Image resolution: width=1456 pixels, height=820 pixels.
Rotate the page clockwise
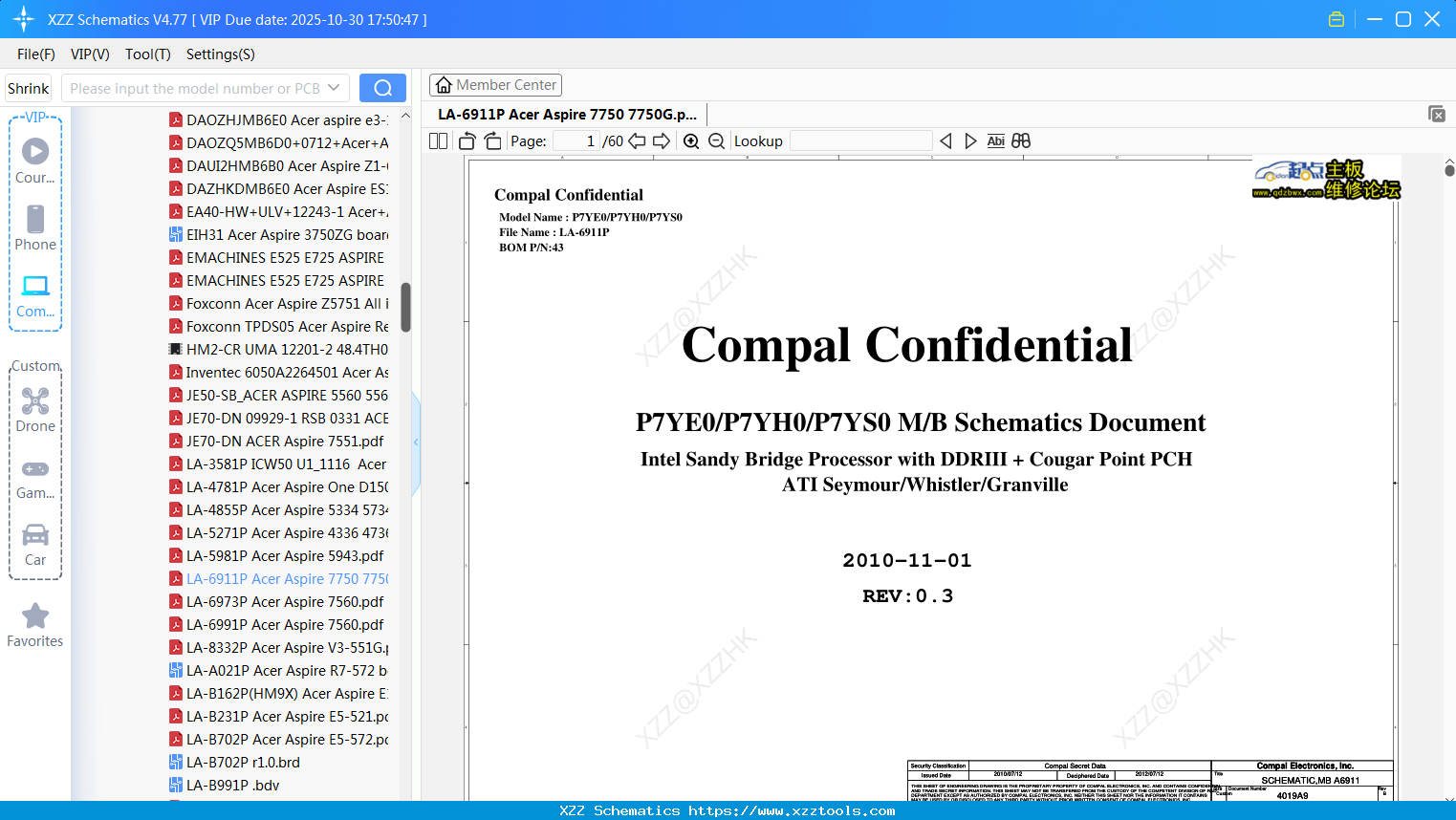coord(492,141)
